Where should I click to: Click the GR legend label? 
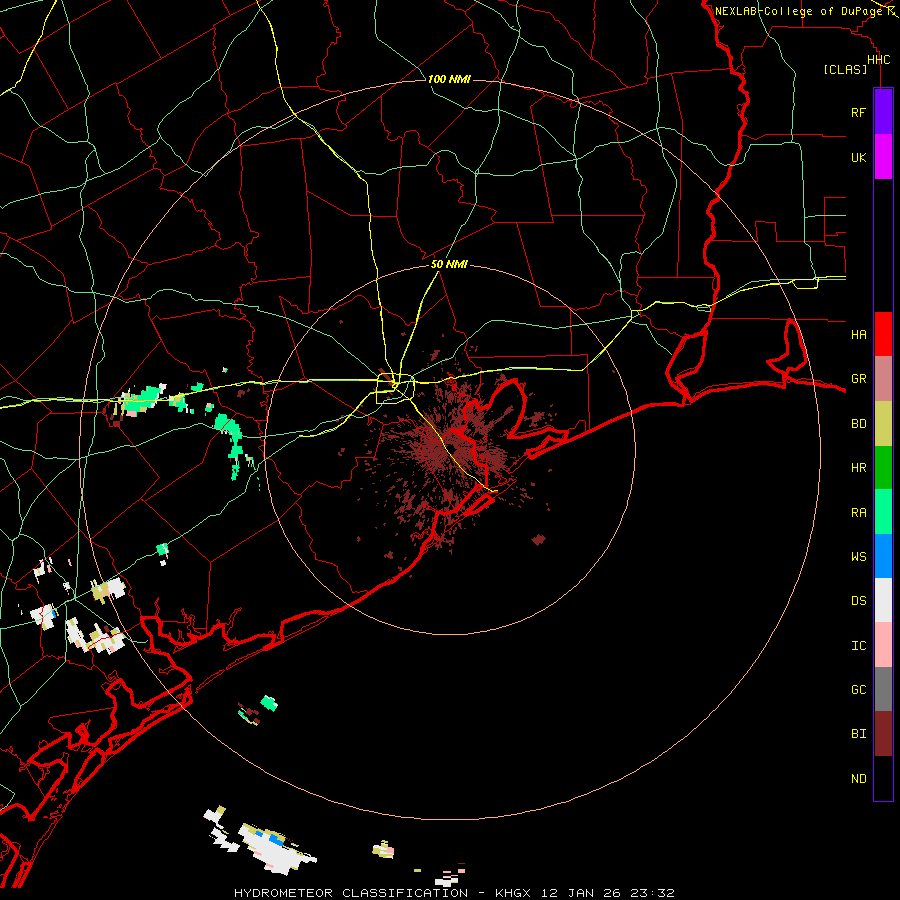tap(858, 379)
